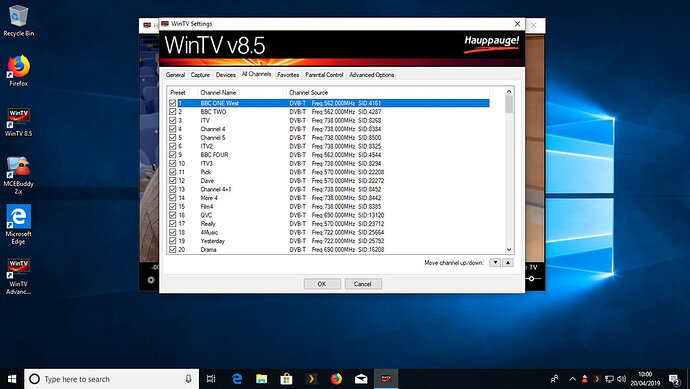Uncheck the BBC ONE West channel checkbox

172,103
